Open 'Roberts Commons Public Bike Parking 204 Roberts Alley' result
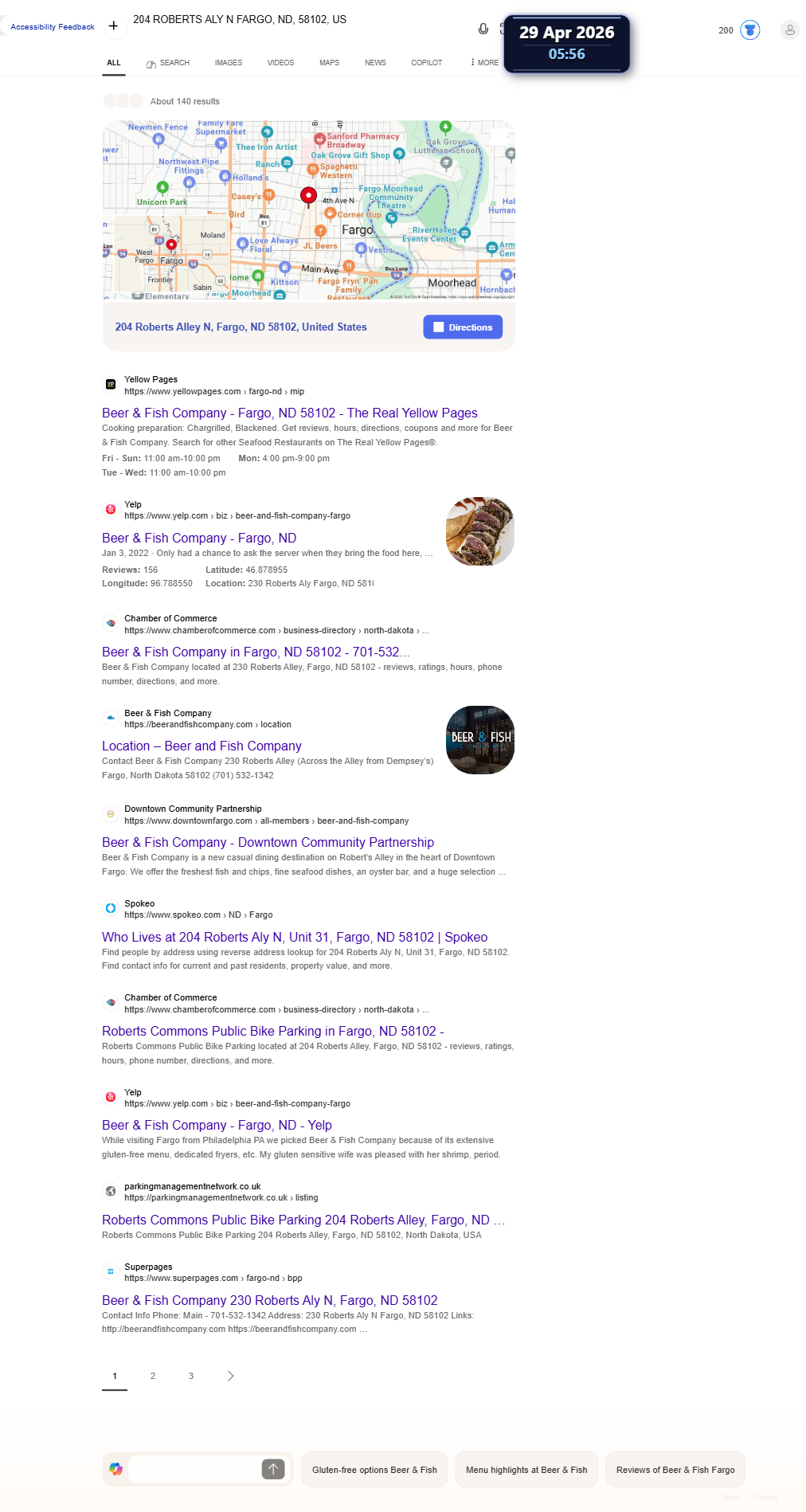Screen dimensions: 806x1512 303,1220
